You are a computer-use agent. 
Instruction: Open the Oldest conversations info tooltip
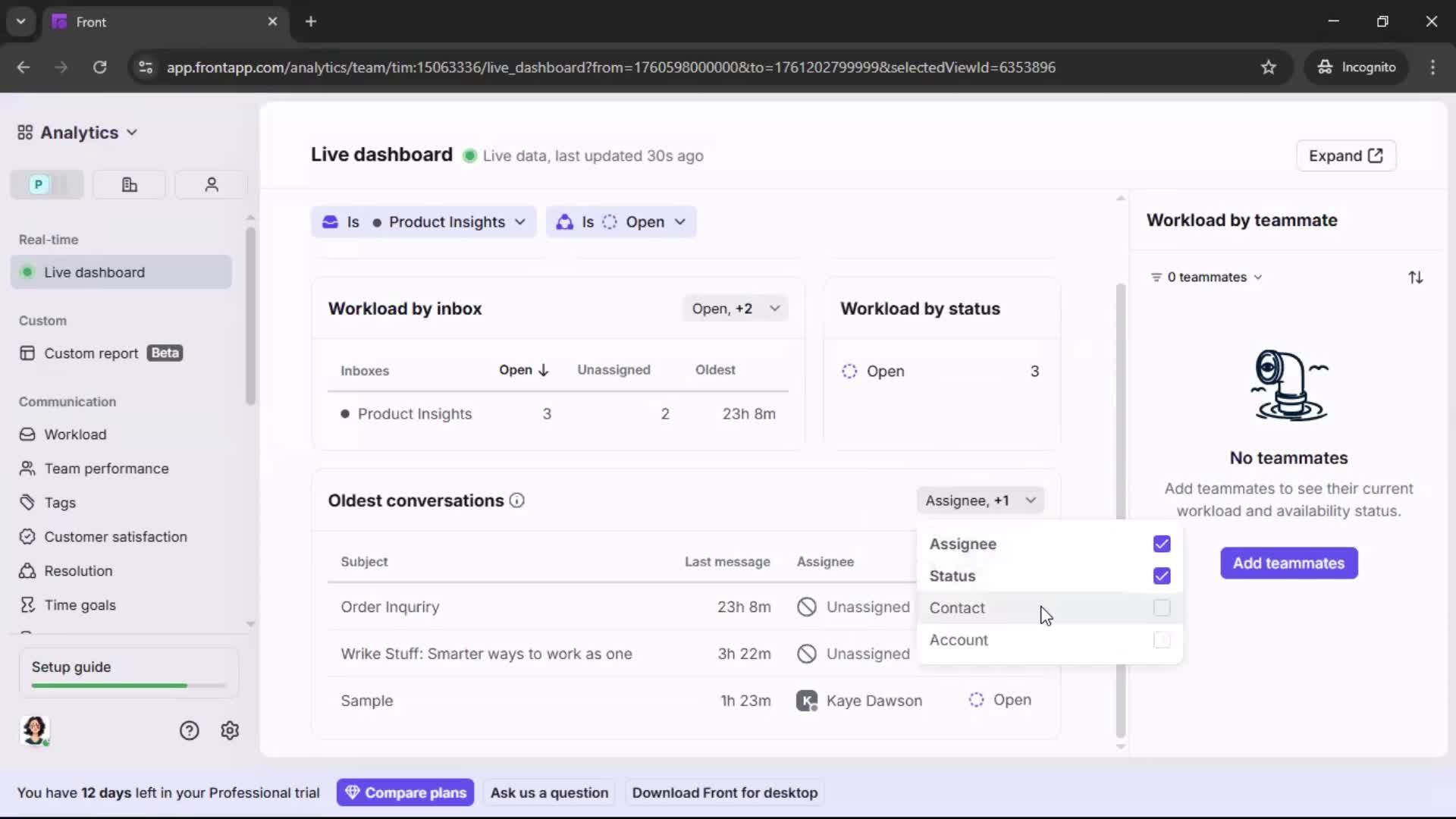point(517,501)
